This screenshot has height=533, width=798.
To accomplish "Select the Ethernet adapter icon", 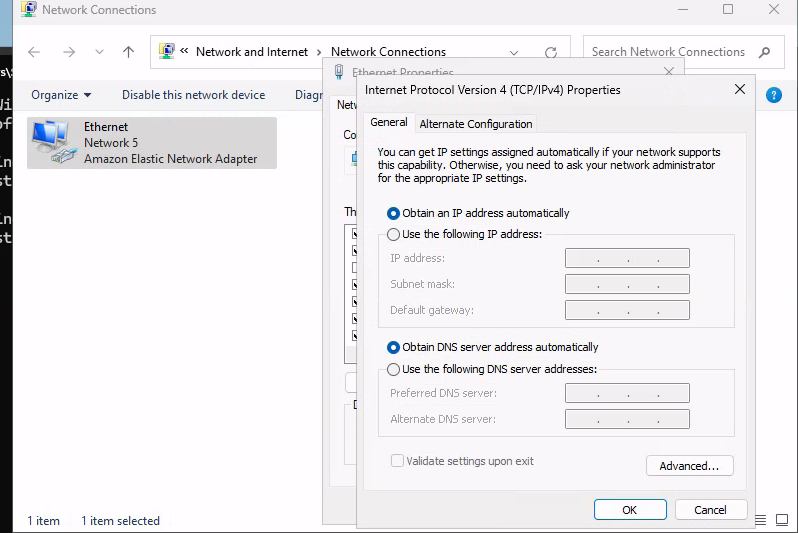I will click(50, 142).
